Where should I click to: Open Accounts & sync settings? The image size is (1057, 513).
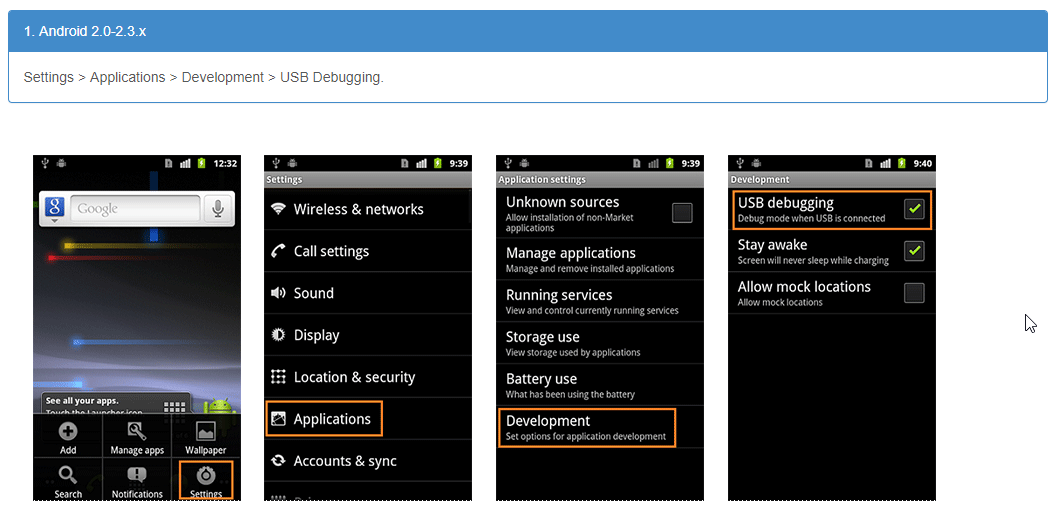coord(367,461)
